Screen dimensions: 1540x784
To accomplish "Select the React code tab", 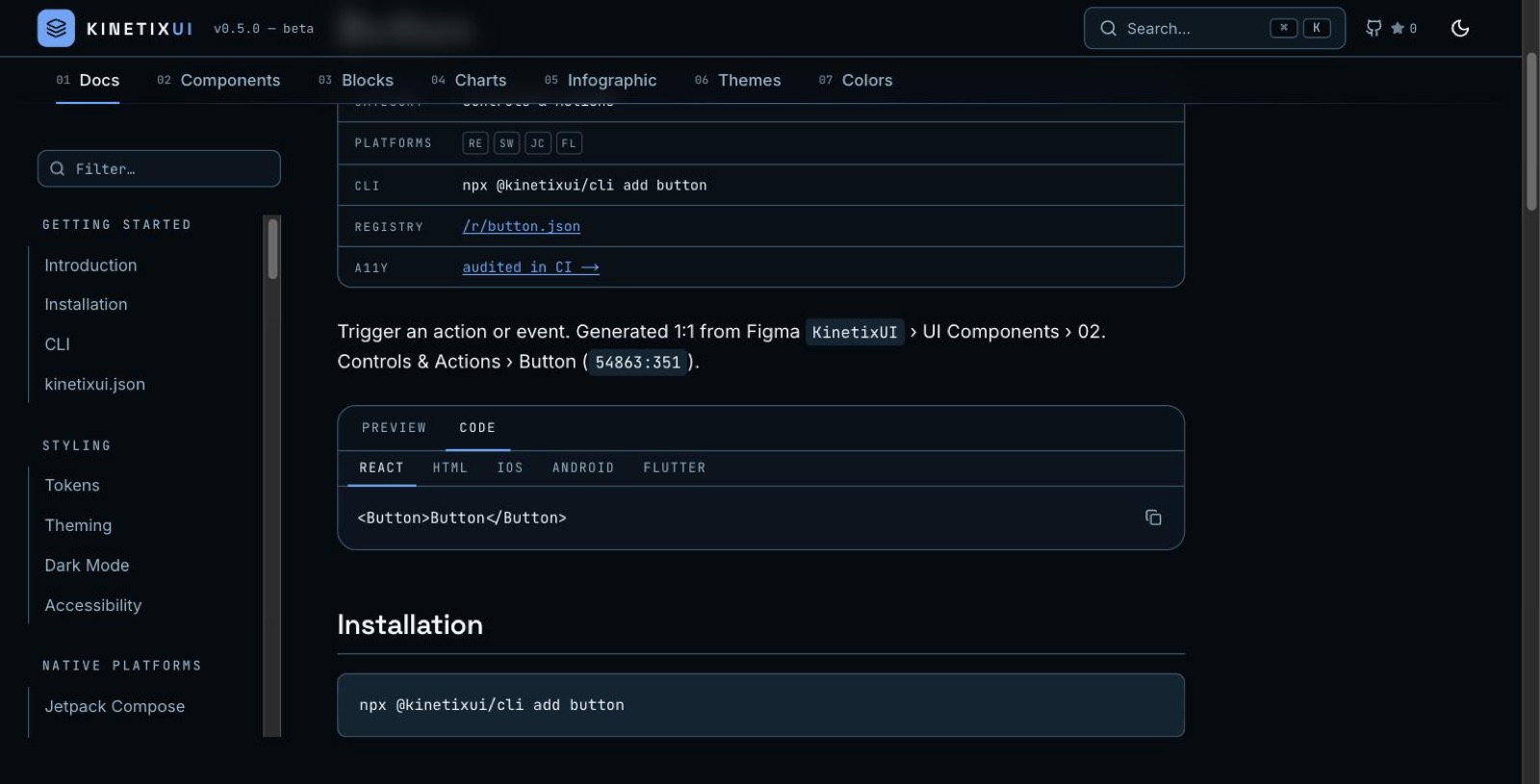I will [381, 468].
